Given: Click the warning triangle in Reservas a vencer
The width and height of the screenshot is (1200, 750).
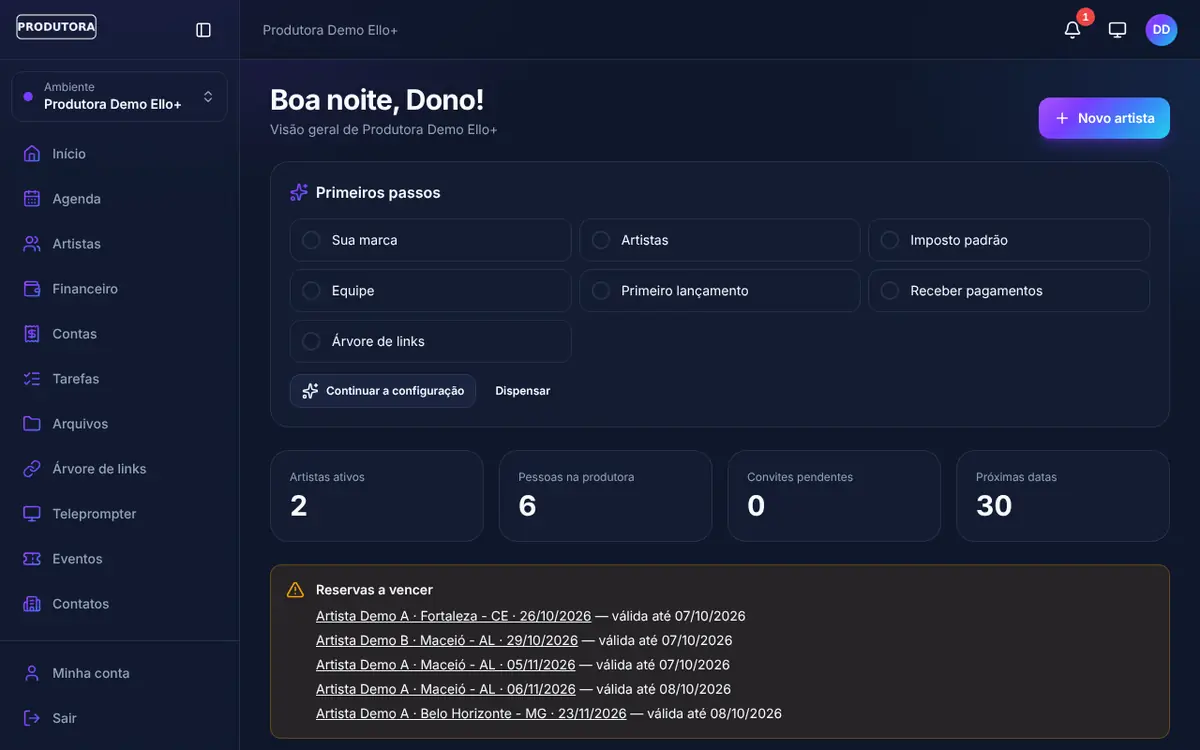Looking at the screenshot, I should click(295, 590).
